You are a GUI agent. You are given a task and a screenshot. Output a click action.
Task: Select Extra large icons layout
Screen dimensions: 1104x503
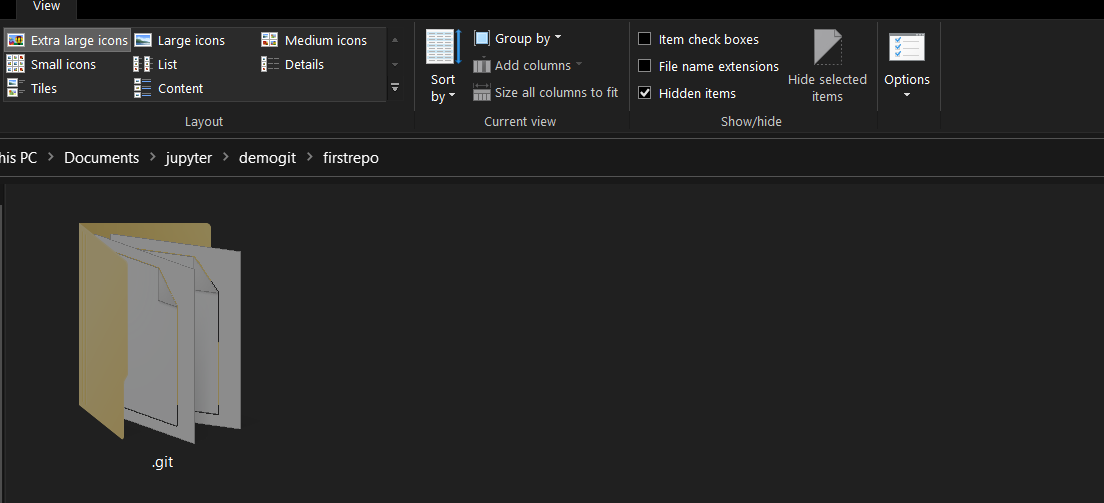(x=68, y=40)
